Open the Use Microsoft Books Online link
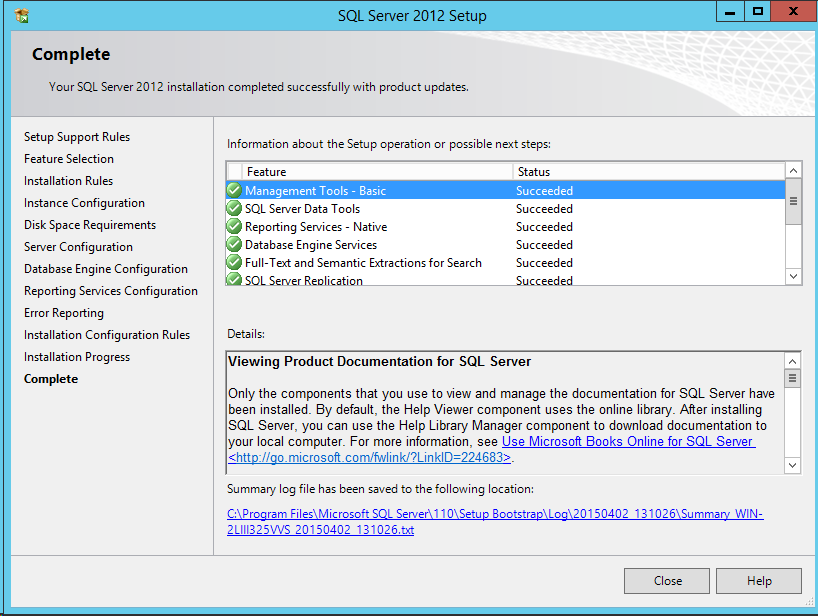This screenshot has height=616, width=818. [x=628, y=442]
